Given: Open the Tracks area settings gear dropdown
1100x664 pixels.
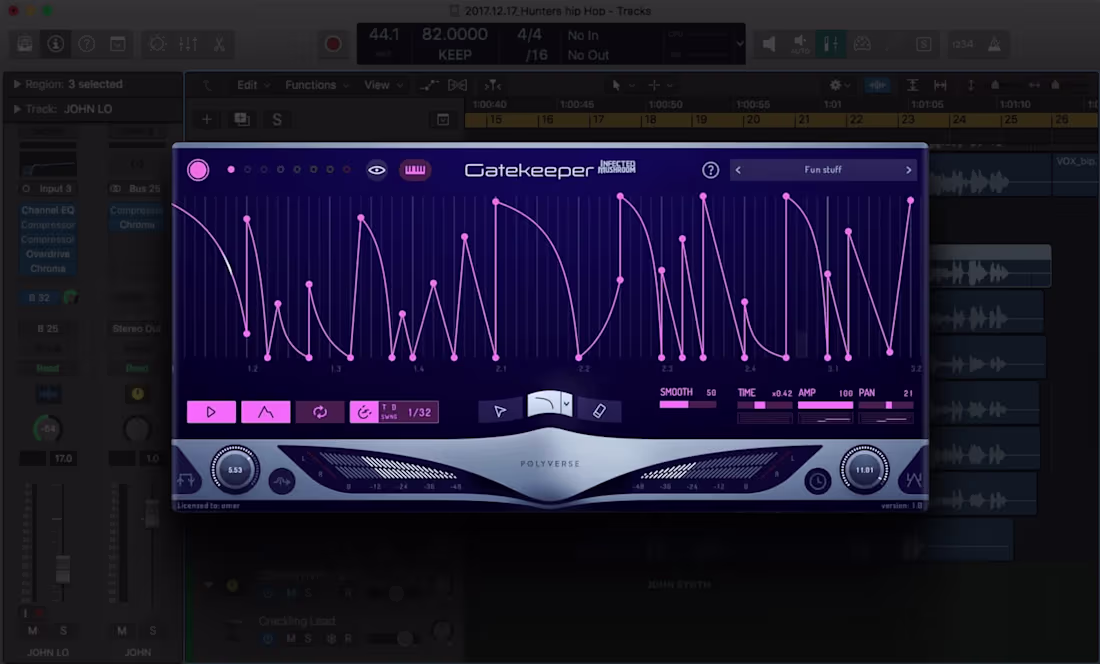Looking at the screenshot, I should [839, 85].
